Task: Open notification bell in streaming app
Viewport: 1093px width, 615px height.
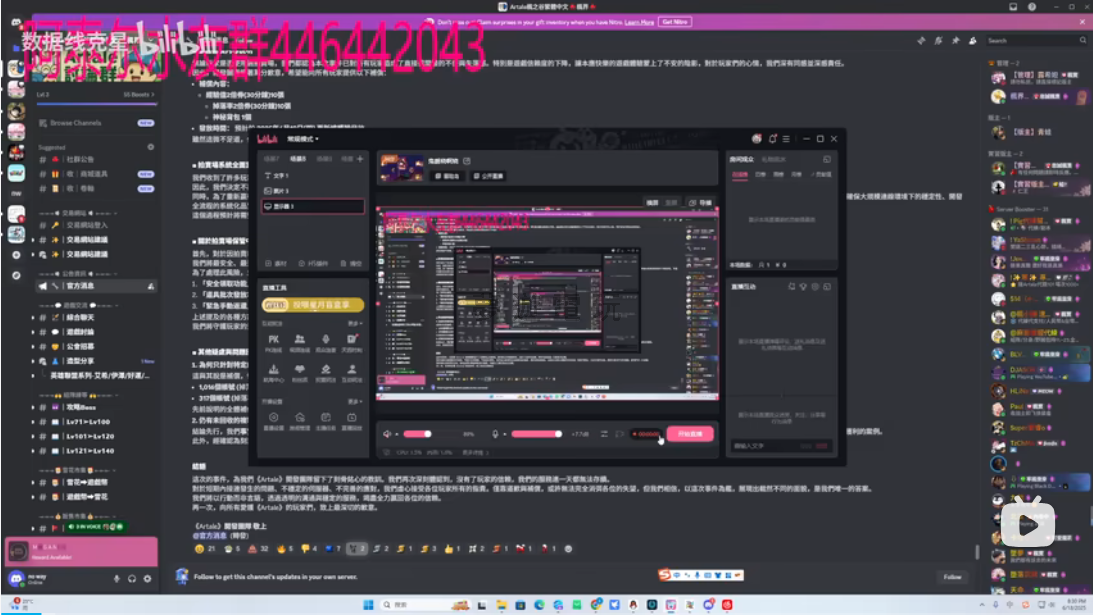Action: pyautogui.click(x=772, y=138)
